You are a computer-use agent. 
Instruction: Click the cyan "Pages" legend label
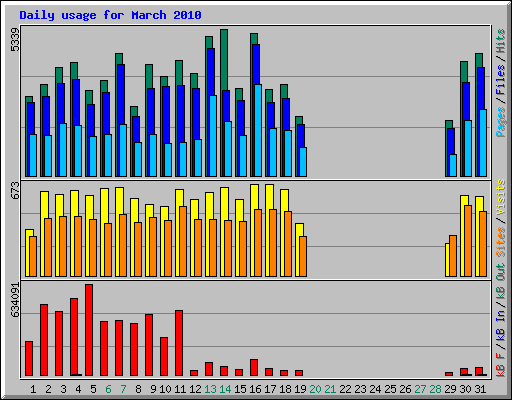click(x=500, y=122)
